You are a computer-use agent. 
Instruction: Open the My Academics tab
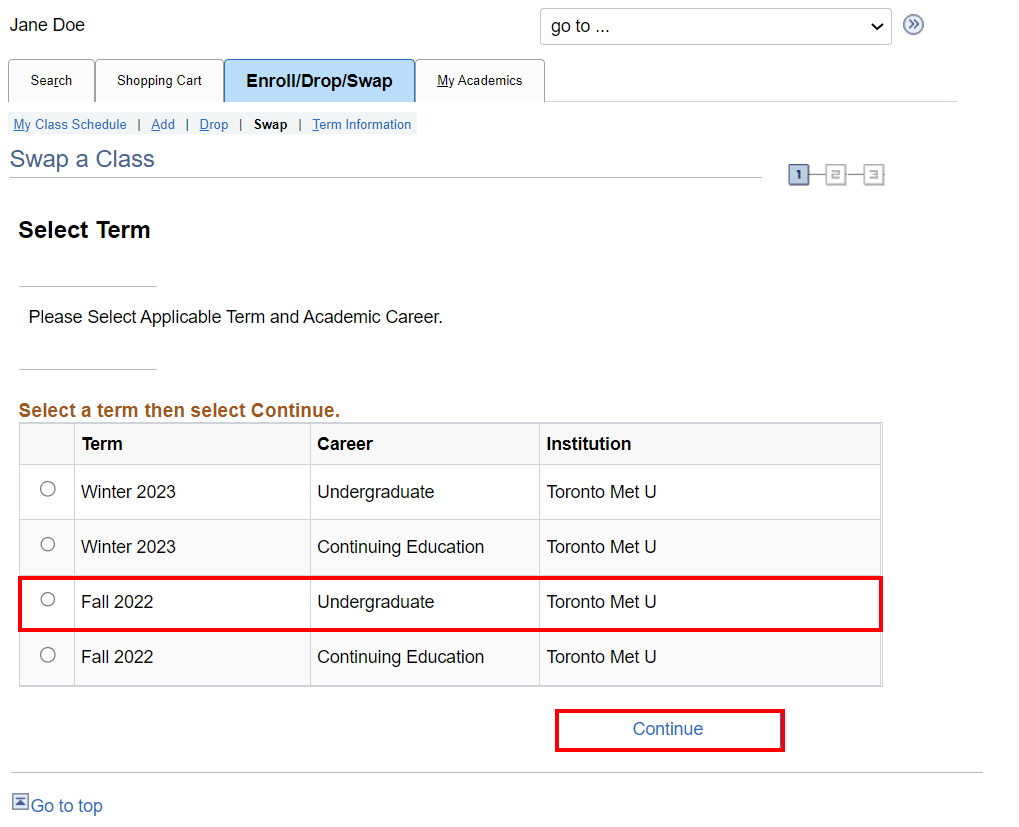[x=480, y=81]
